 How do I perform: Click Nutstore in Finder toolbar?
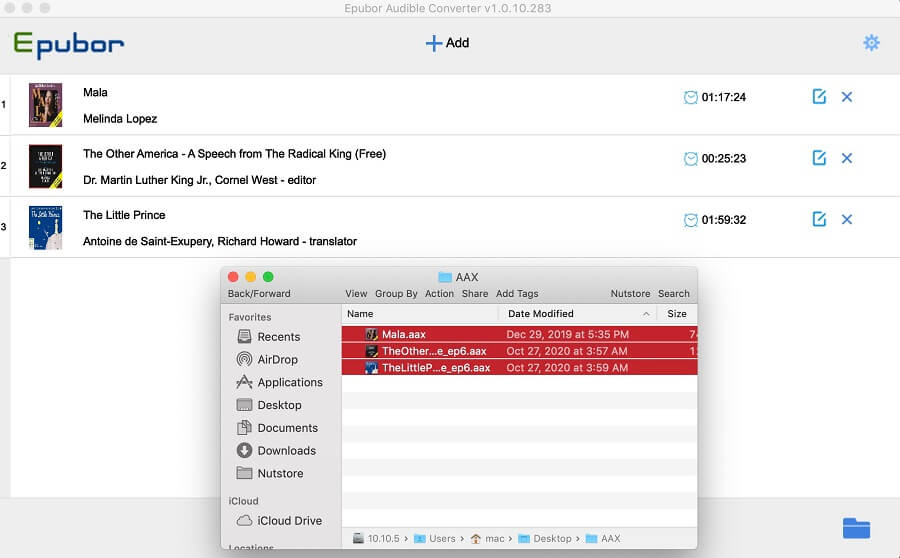(x=630, y=293)
